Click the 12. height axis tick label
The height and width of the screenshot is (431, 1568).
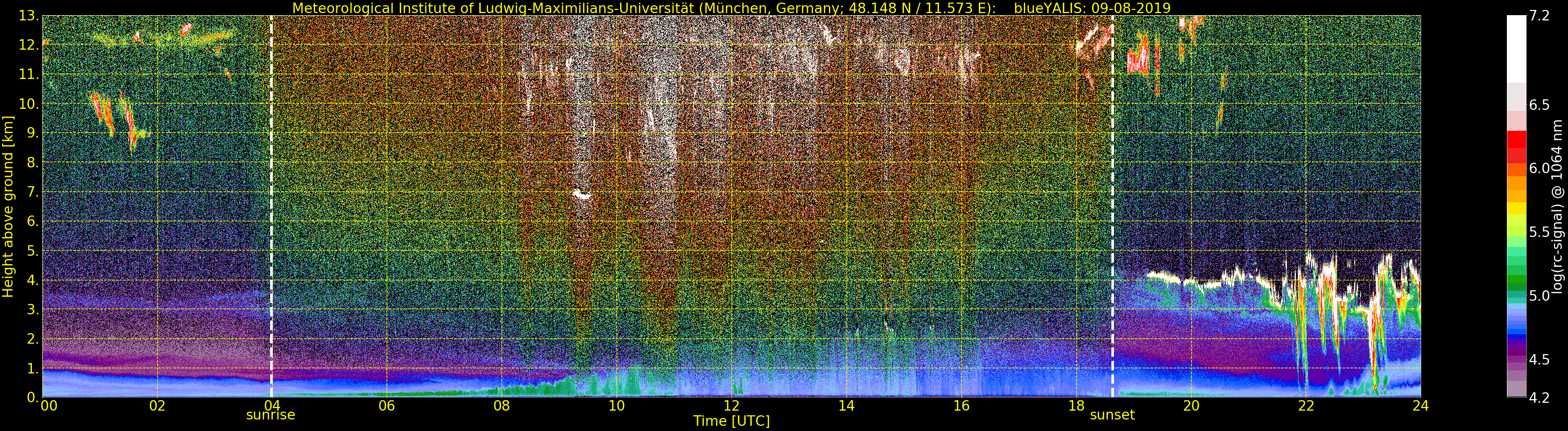coord(29,45)
